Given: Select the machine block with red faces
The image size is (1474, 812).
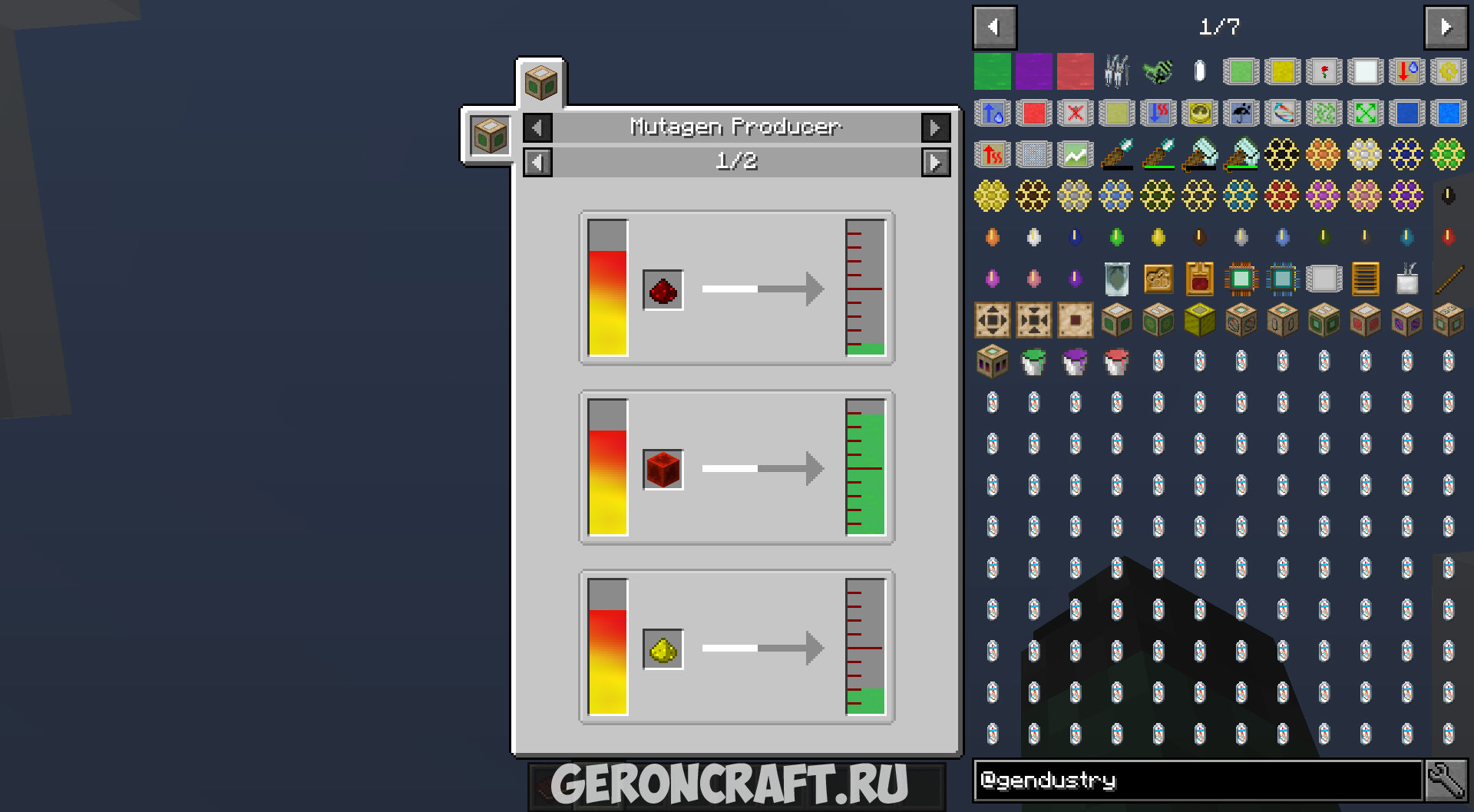Looking at the screenshot, I should click(1365, 320).
